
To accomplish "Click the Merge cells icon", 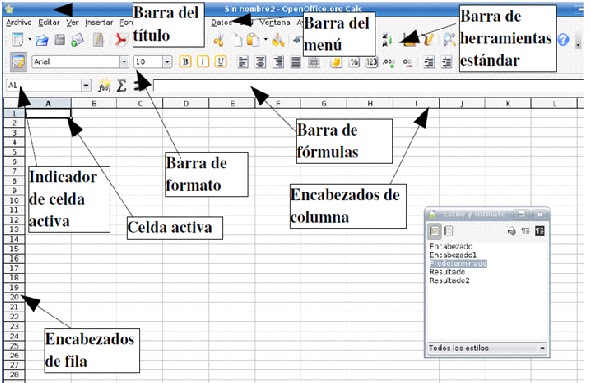I will [x=313, y=62].
